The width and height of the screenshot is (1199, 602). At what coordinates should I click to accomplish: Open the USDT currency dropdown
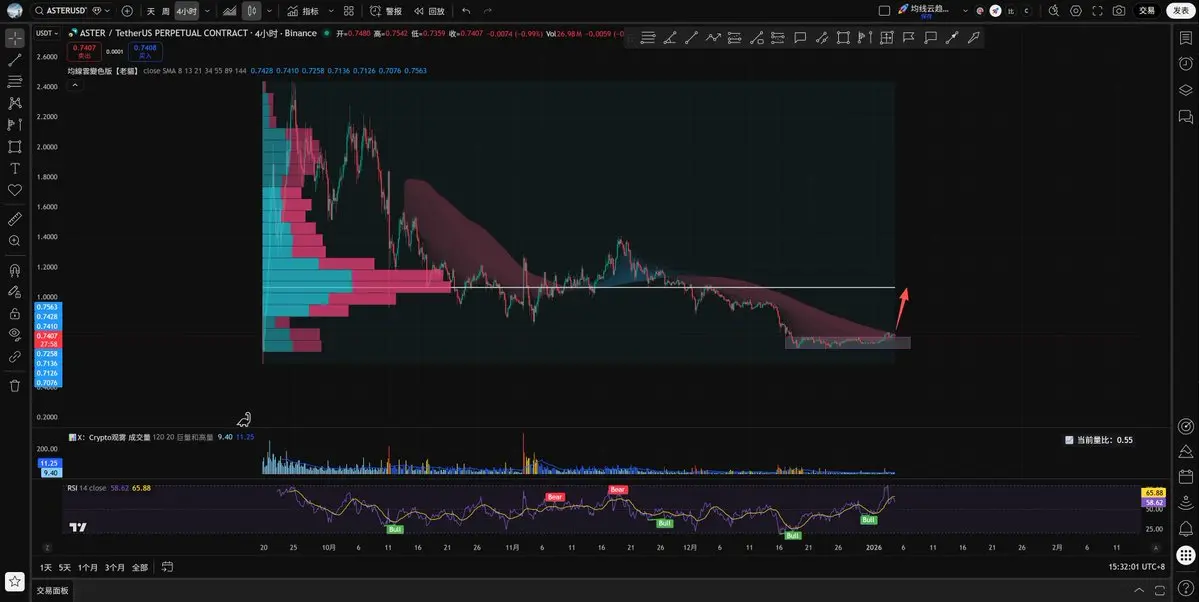click(47, 33)
